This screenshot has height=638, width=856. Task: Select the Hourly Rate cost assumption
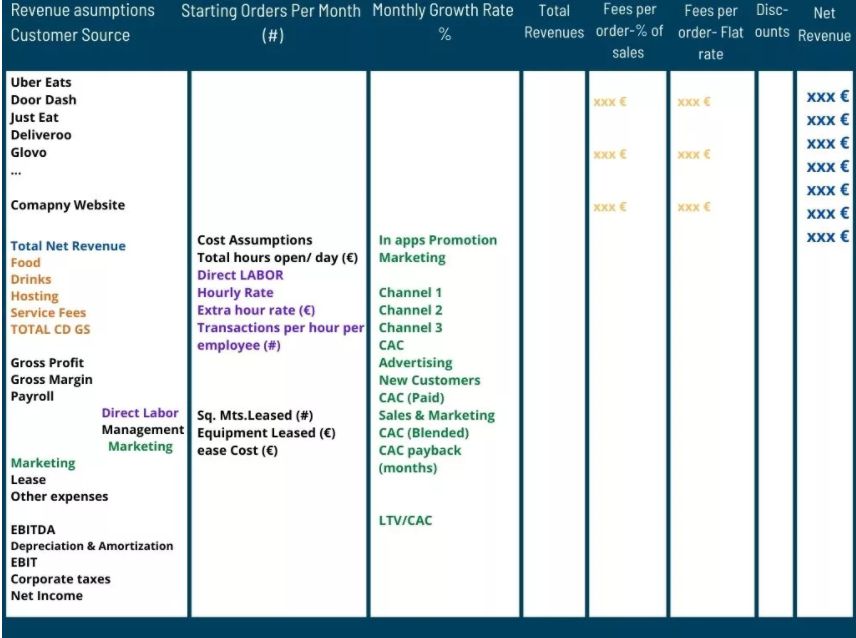[235, 293]
